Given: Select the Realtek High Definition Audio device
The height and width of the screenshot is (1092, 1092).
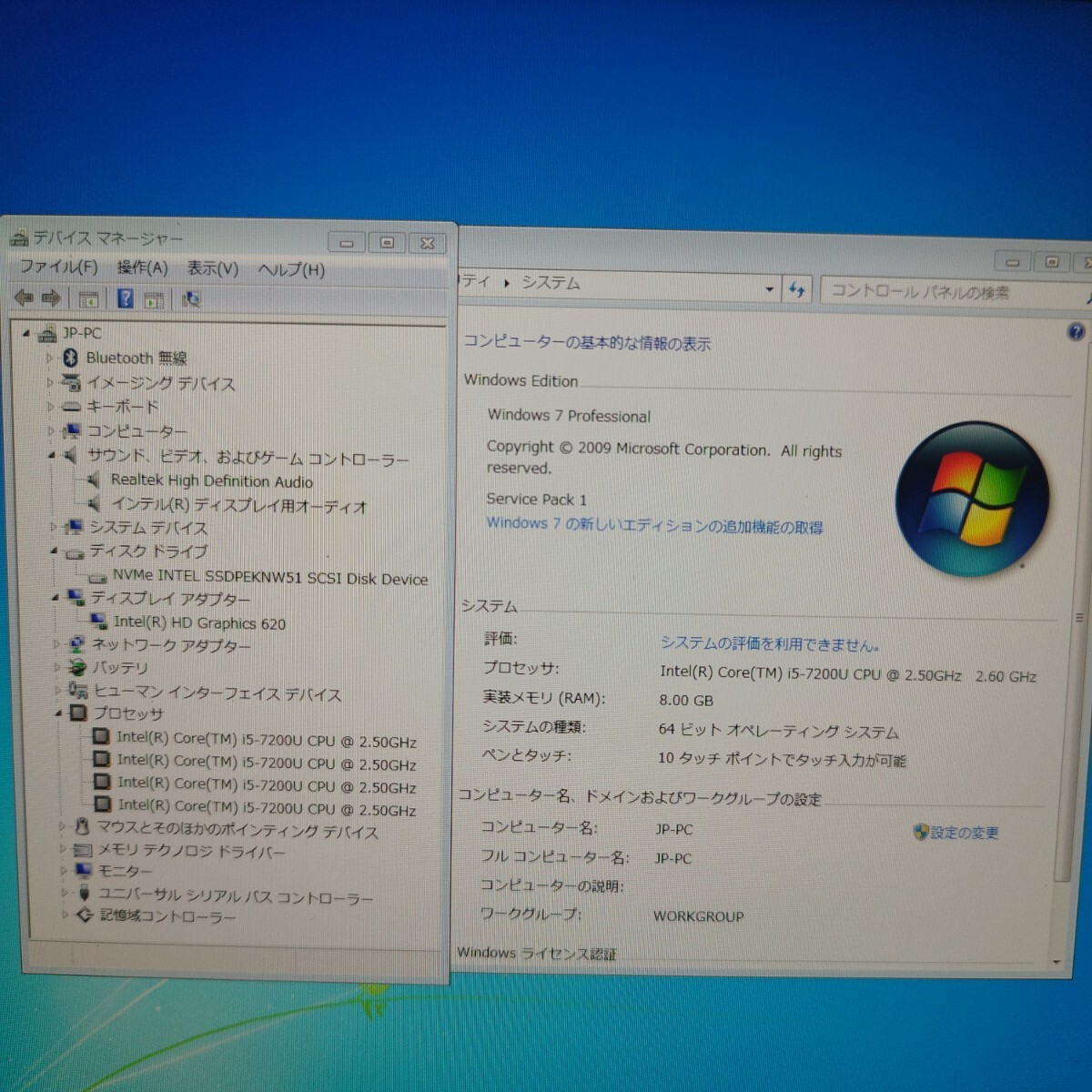Looking at the screenshot, I should click(x=211, y=480).
